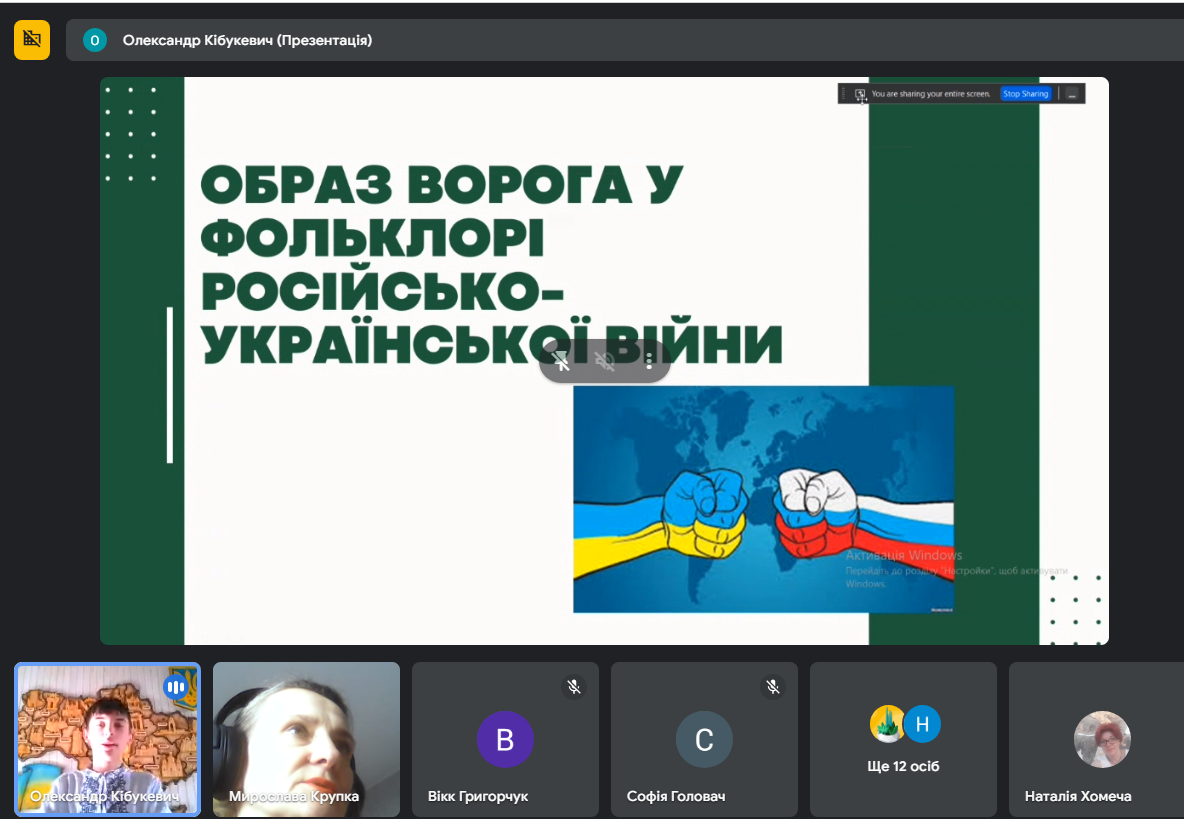The height and width of the screenshot is (819, 1184).
Task: Select the teal 'O' avatar in presenter header
Action: pos(95,40)
